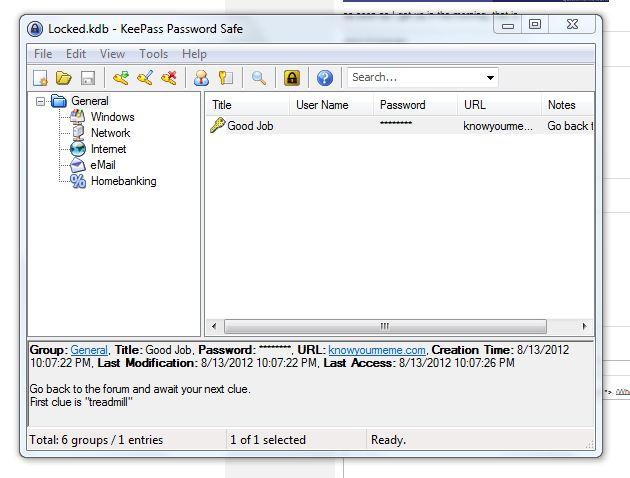Image resolution: width=630 pixels, height=478 pixels.
Task: Lock the workspace with the padlock icon
Action: [x=292, y=78]
